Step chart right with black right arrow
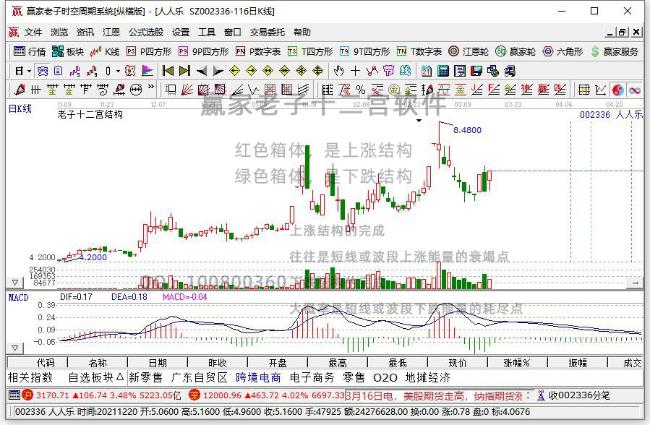The image size is (650, 425). click(218, 71)
